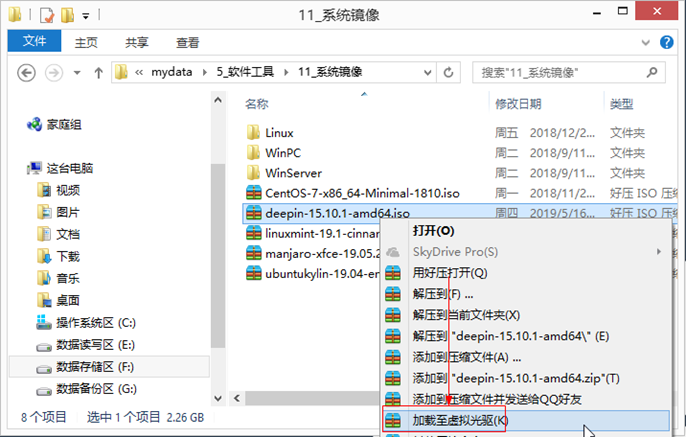The width and height of the screenshot is (686, 437).
Task: Open the 音乐 folder in navigation pane
Action: (44, 278)
